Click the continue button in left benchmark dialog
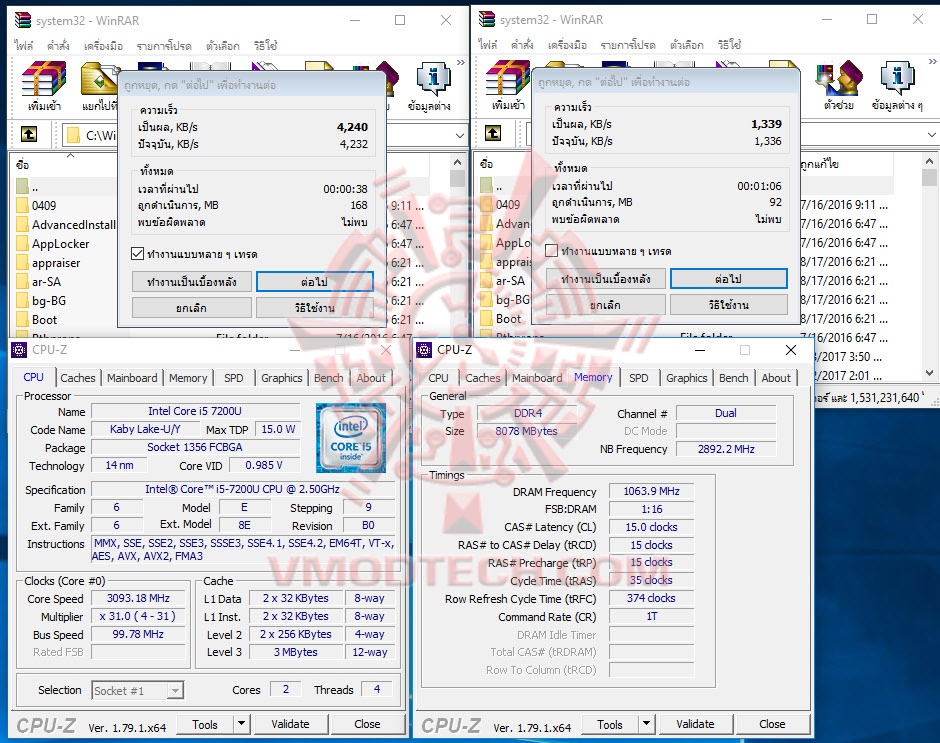 pyautogui.click(x=315, y=281)
